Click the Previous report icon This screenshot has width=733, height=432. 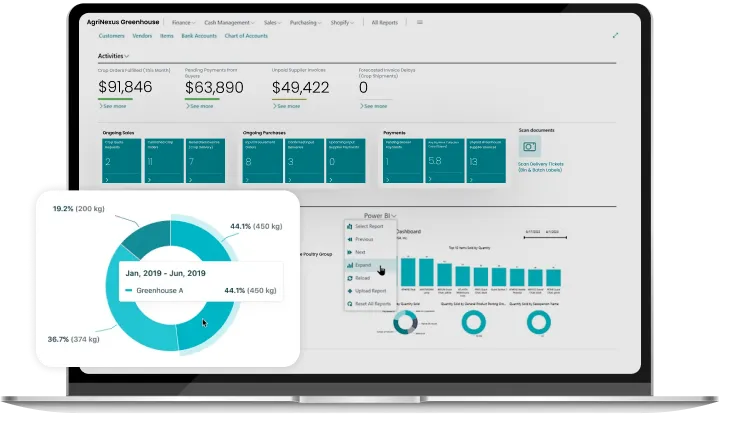pos(349,240)
